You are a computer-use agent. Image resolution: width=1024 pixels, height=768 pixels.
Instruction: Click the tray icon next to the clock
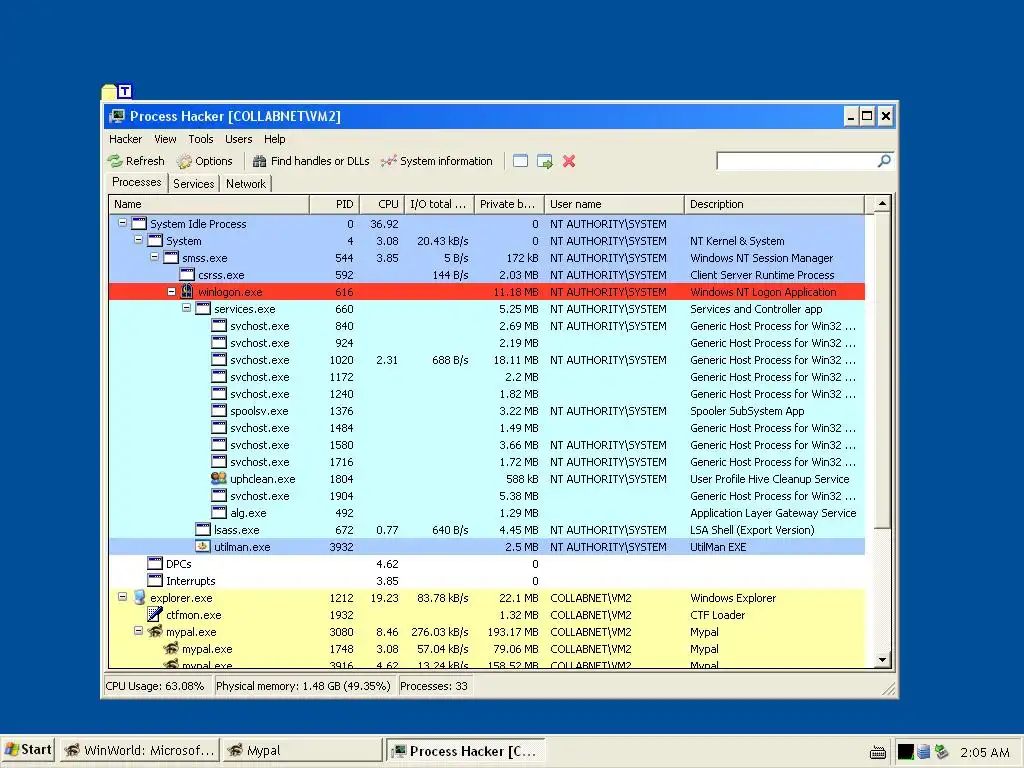pyautogui.click(x=941, y=752)
